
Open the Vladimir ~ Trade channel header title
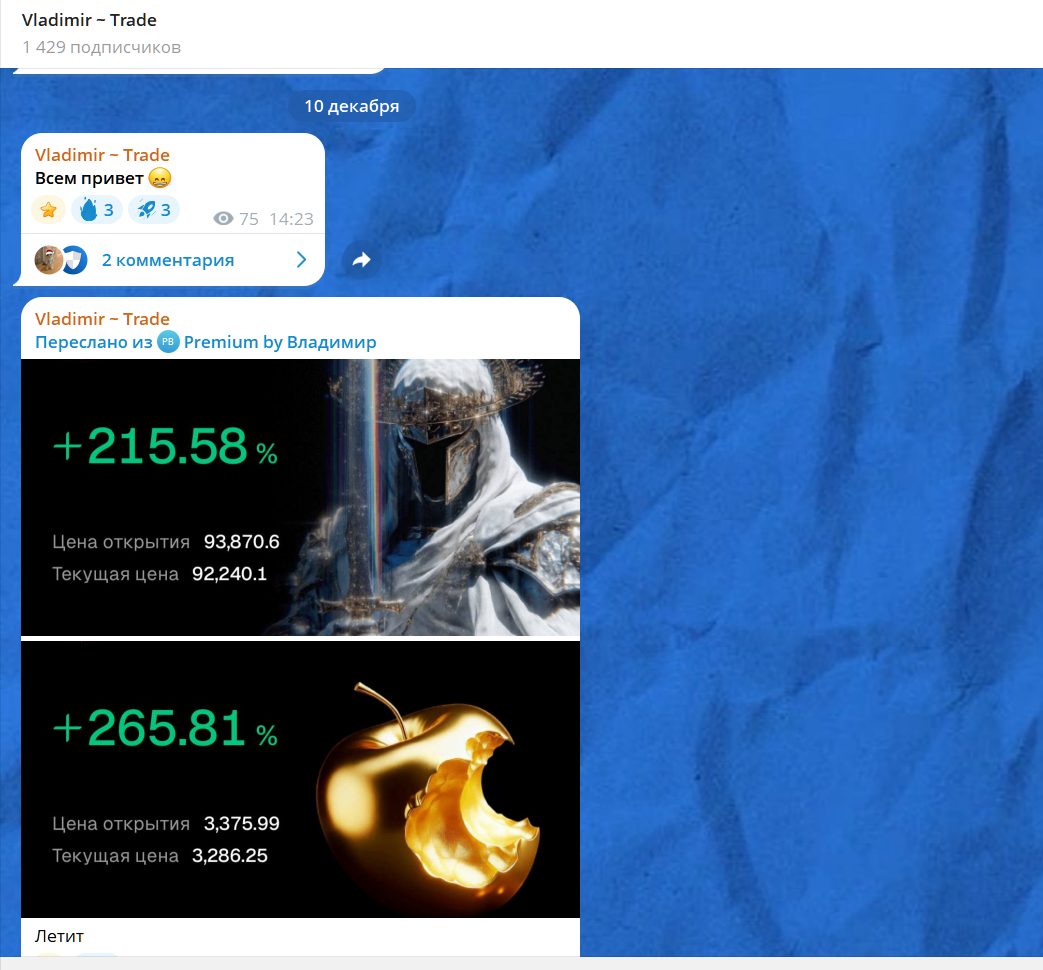pos(89,20)
